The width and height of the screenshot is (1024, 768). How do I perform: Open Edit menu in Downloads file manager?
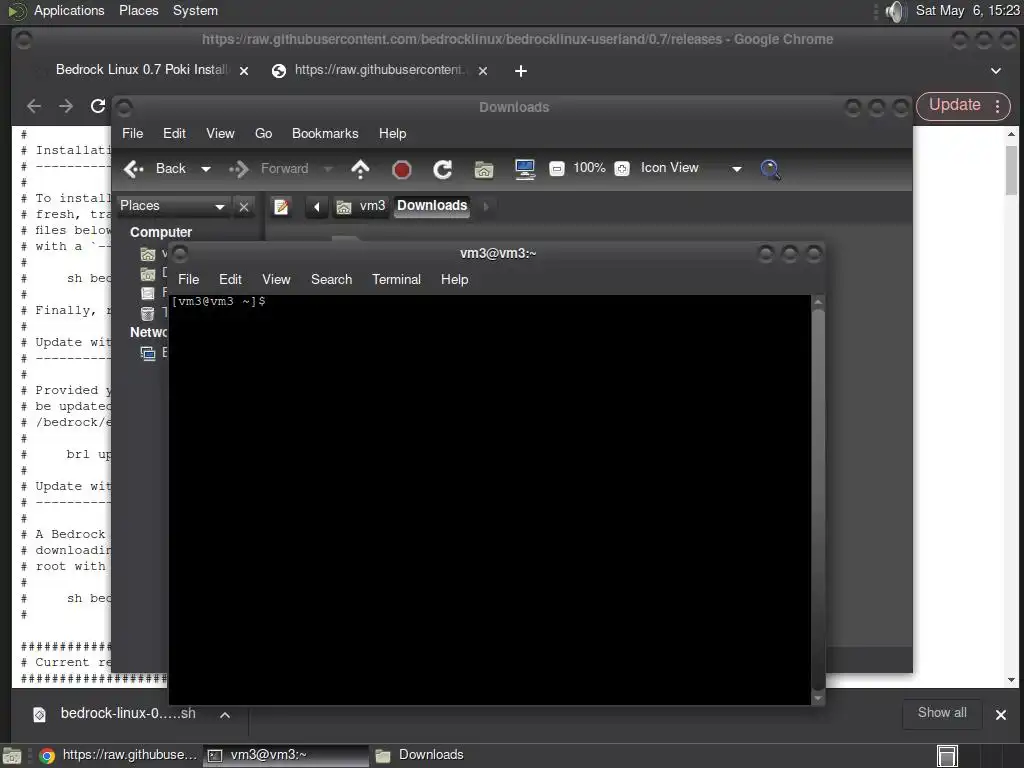pyautogui.click(x=174, y=133)
